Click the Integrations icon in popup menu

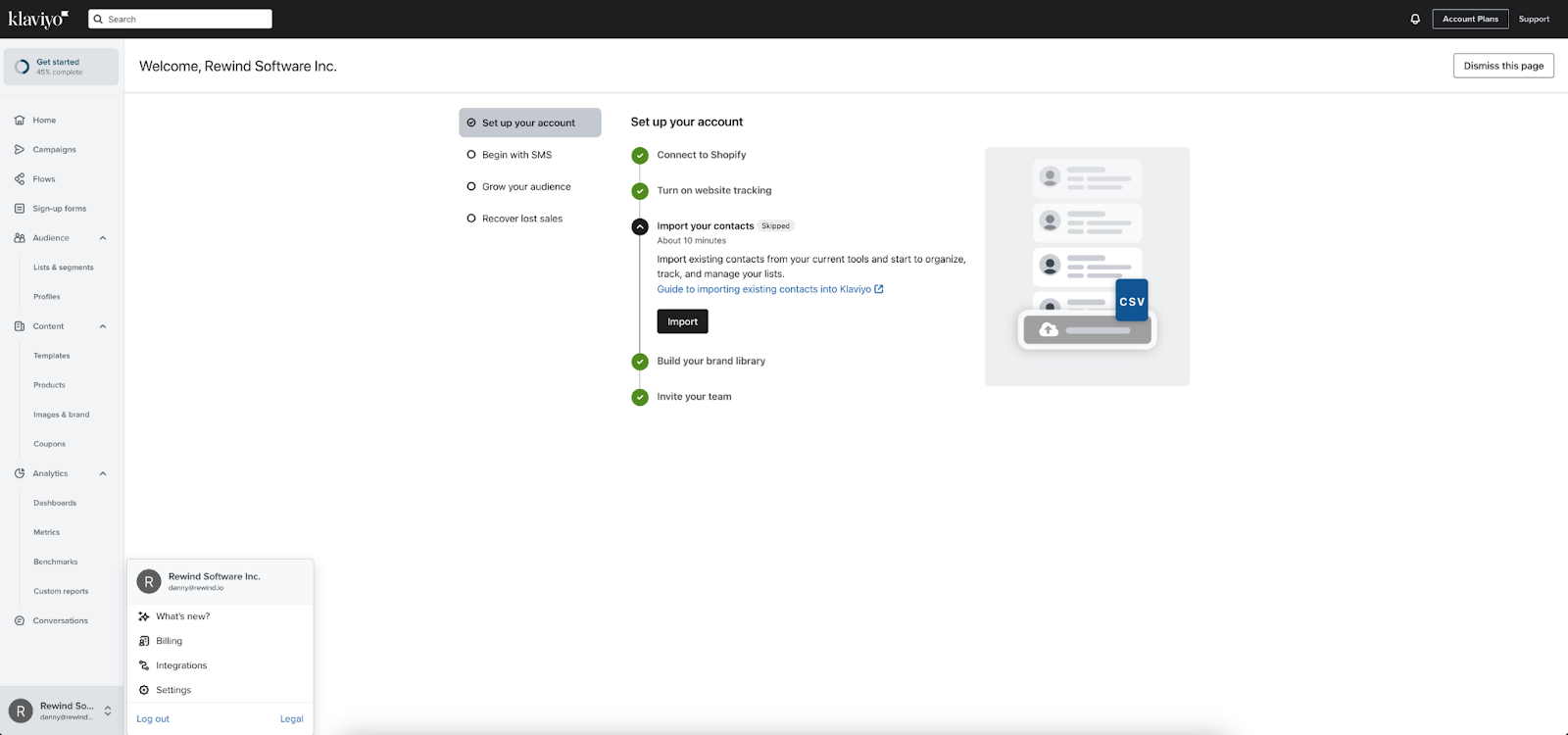pos(144,665)
